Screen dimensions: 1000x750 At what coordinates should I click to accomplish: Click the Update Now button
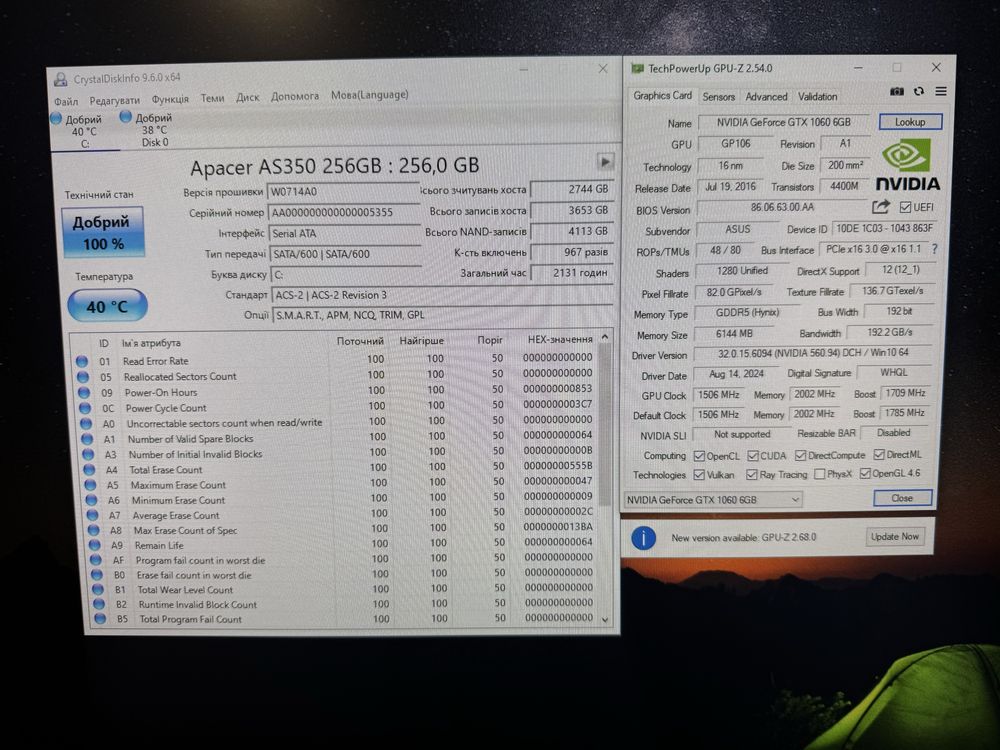pos(895,536)
